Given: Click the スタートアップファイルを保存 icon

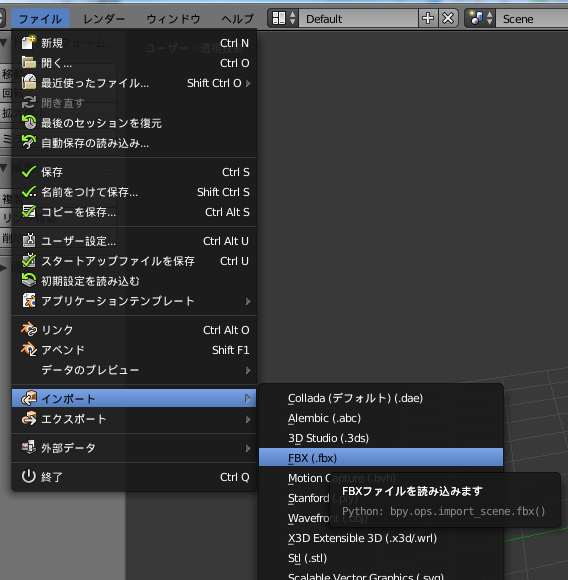Looking at the screenshot, I should coord(28,261).
